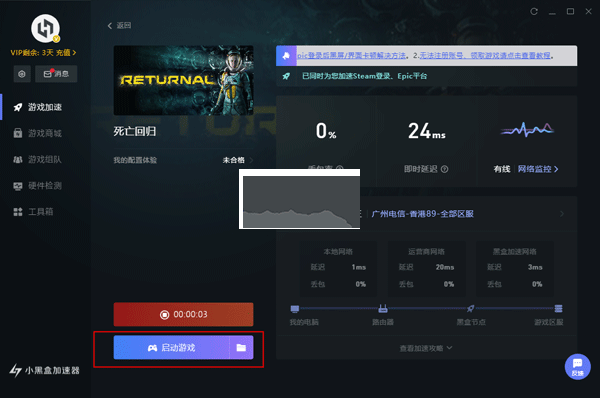Click the 黑盒加速网络 3ms delay value
The image size is (600, 398).
(535, 267)
